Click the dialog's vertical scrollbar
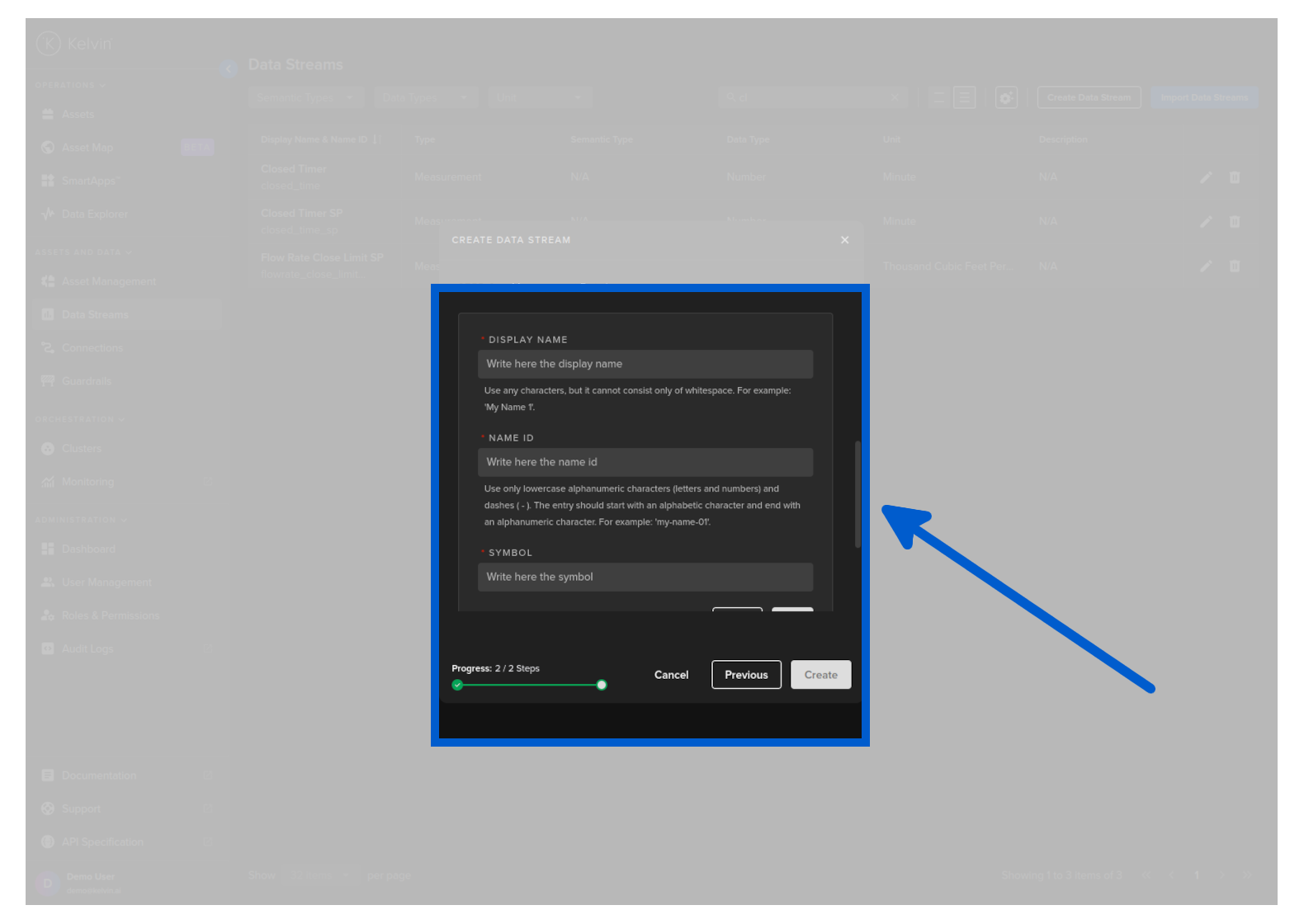This screenshot has height=924, width=1304. point(858,494)
